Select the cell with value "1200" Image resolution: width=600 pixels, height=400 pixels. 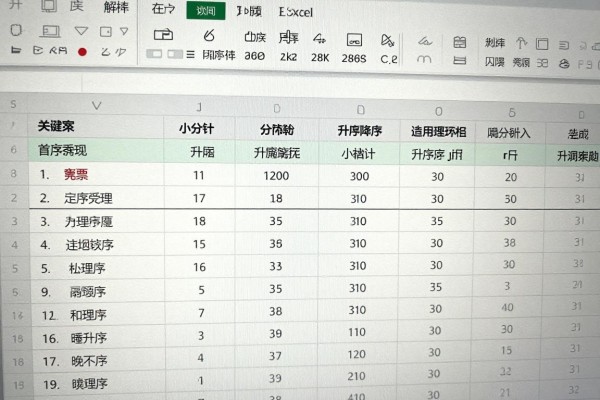pyautogui.click(x=276, y=176)
